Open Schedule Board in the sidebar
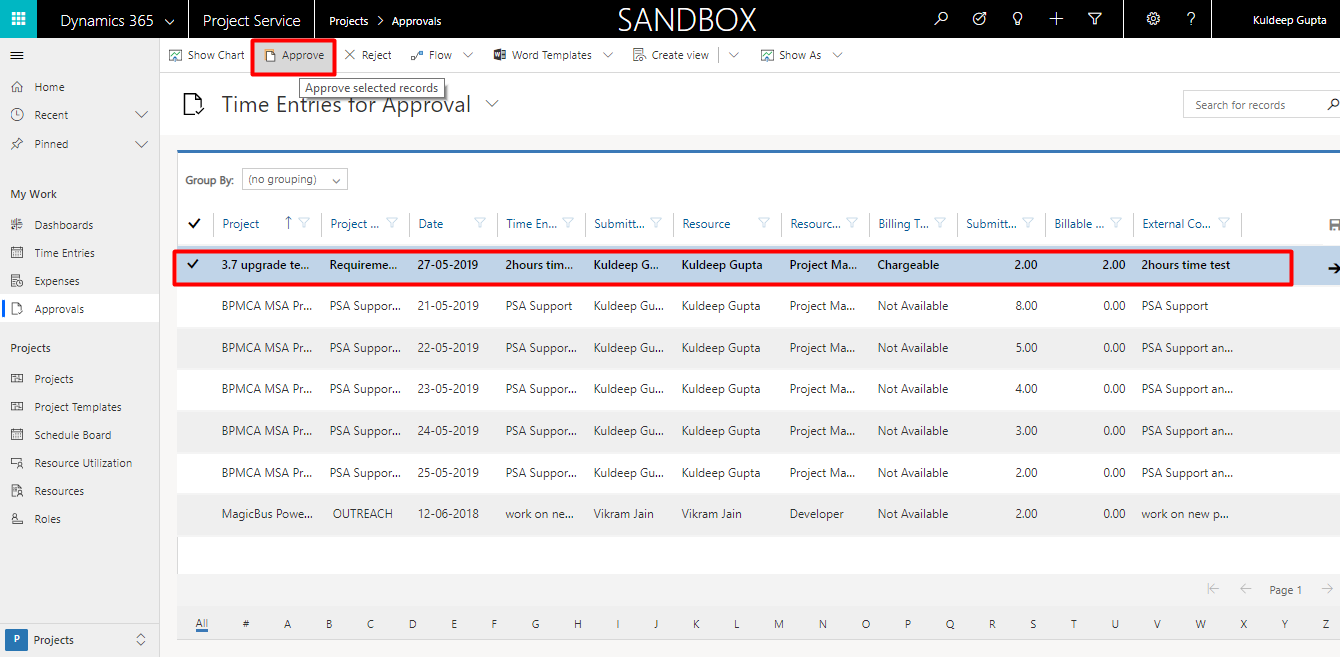Screen dimensions: 1340x657 click(x=72, y=435)
